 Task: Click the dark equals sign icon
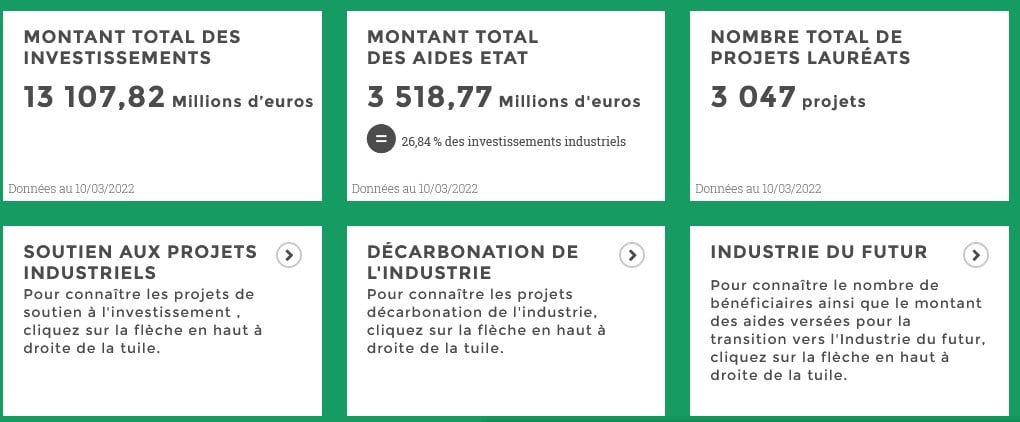tap(381, 139)
